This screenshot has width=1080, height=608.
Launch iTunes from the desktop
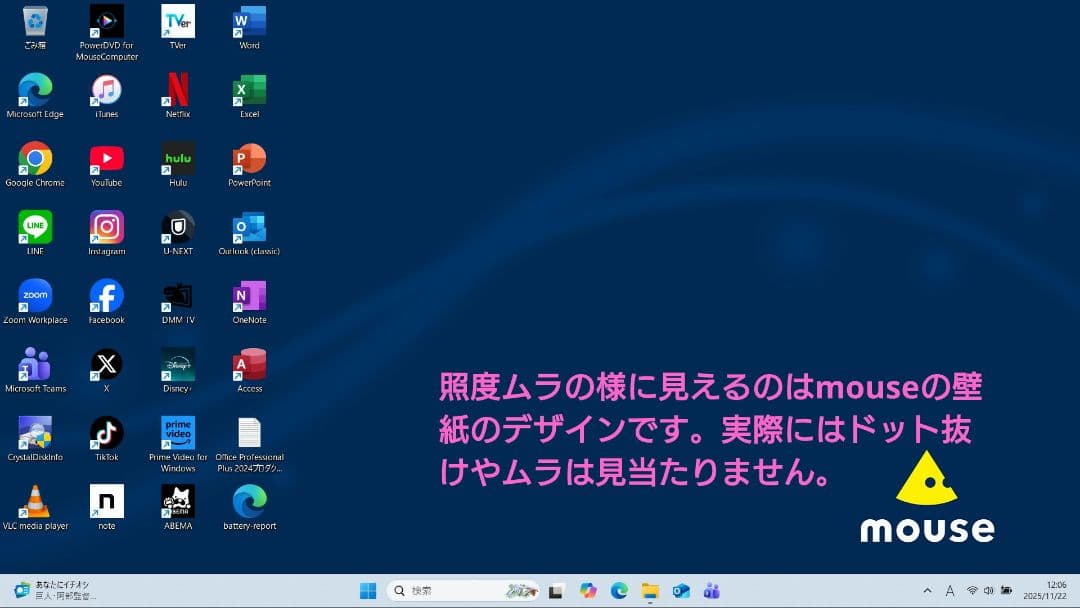(x=107, y=96)
